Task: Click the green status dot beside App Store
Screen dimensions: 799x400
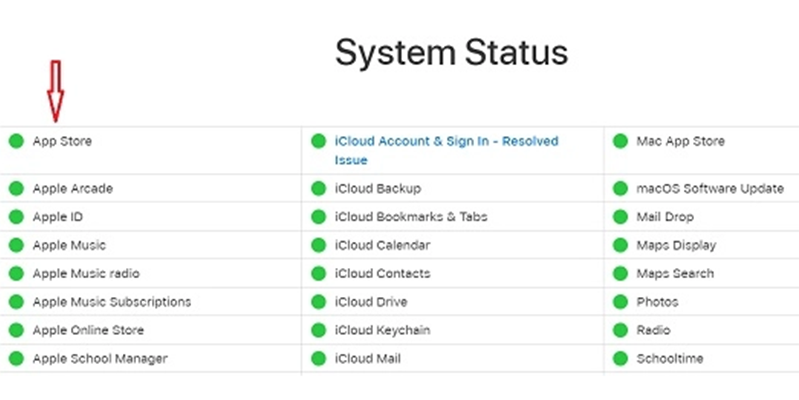Action: [x=16, y=142]
